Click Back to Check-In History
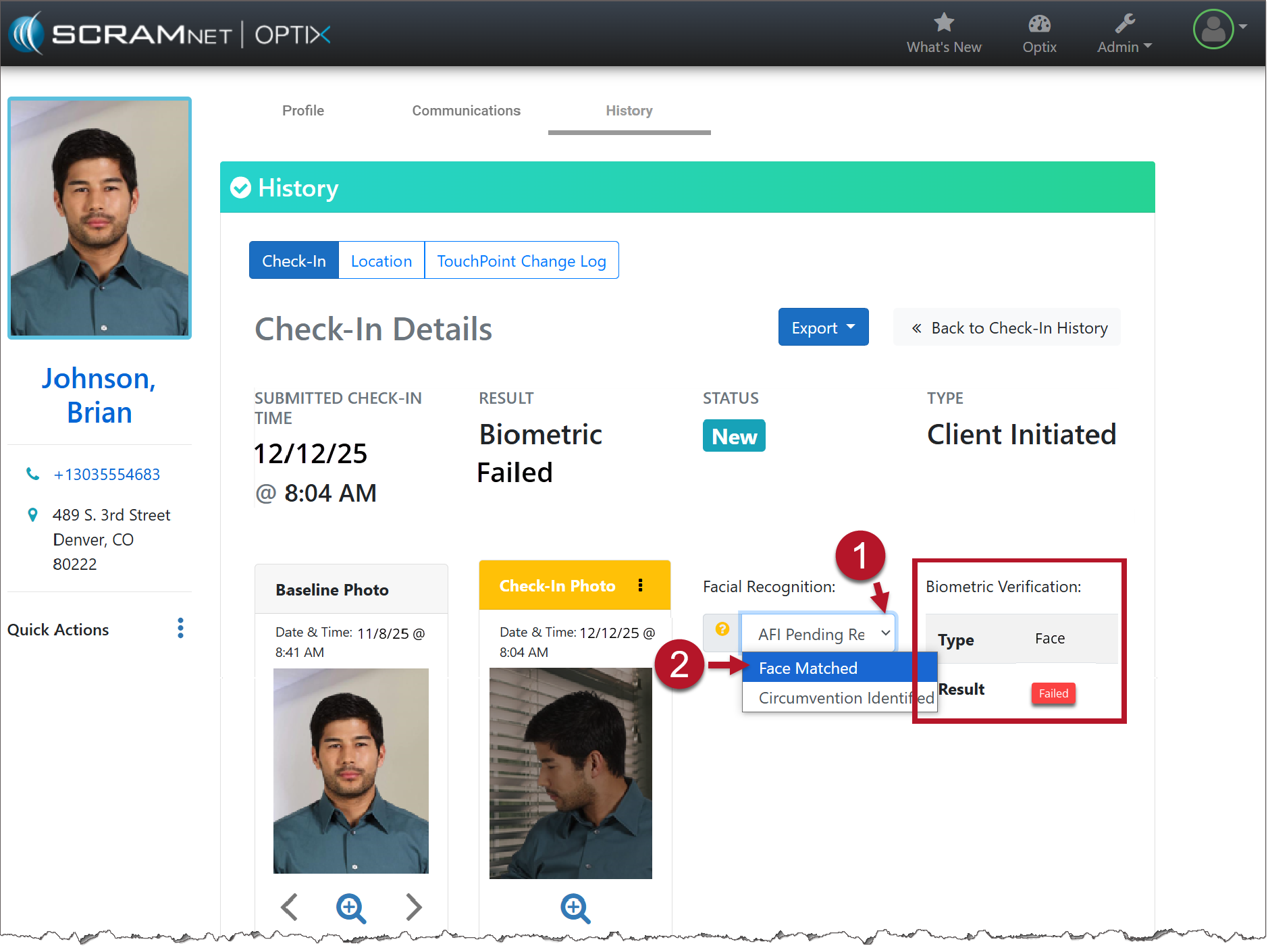The height and width of the screenshot is (952, 1268). 1007,327
